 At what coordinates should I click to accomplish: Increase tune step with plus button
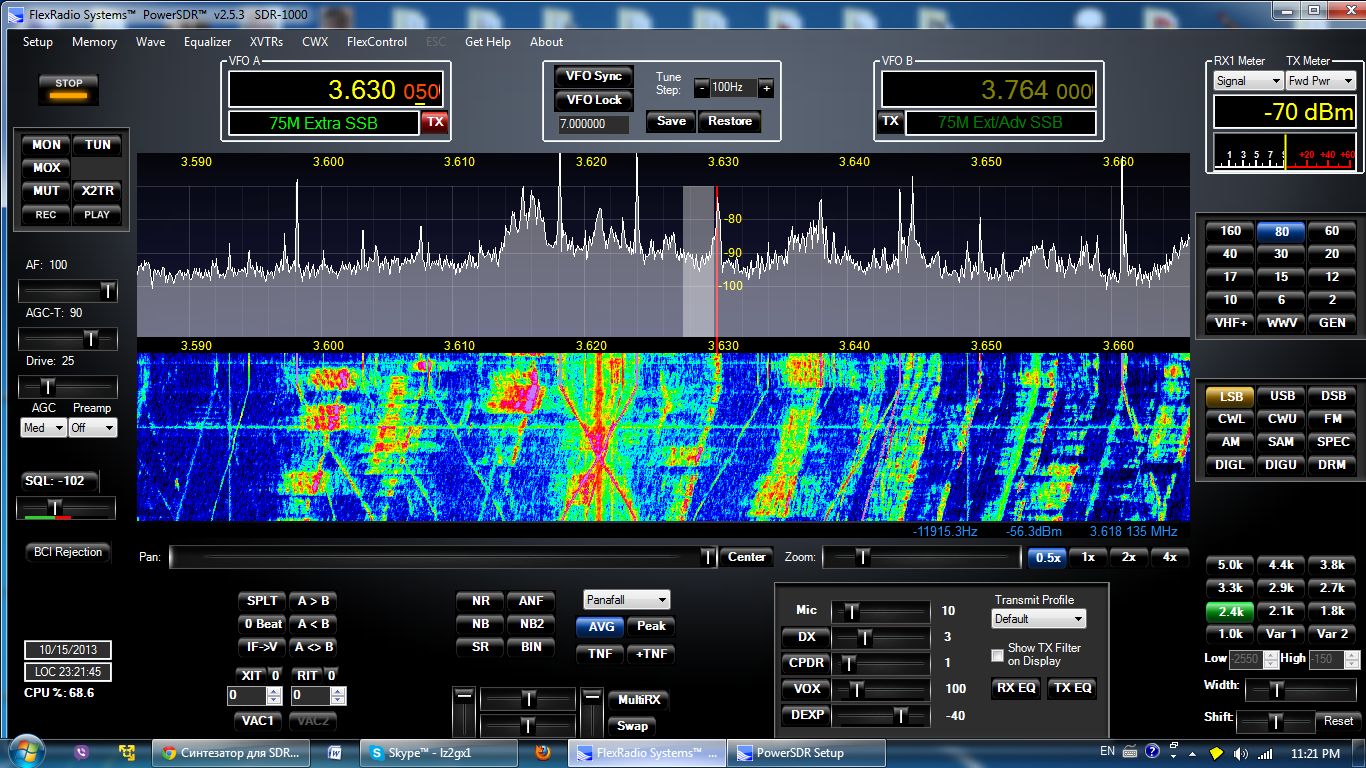[x=766, y=88]
